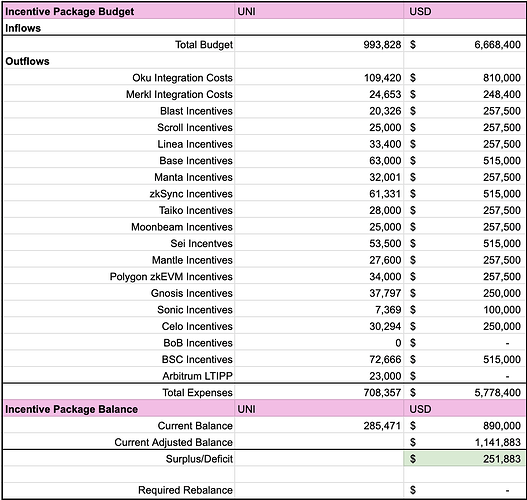Click the Total Budget UNI value 993,828
This screenshot has width=527, height=500.
pos(382,45)
